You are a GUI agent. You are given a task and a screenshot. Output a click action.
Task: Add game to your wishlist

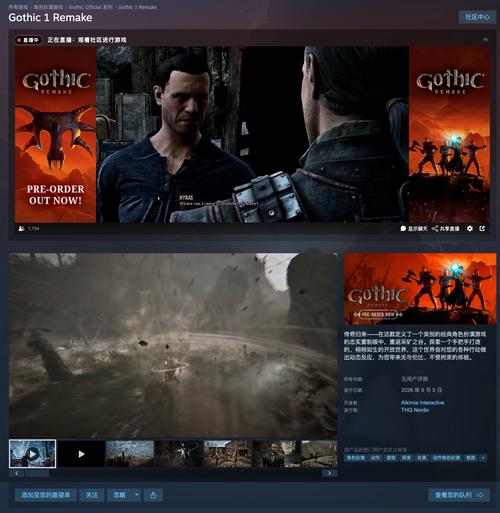pyautogui.click(x=46, y=495)
